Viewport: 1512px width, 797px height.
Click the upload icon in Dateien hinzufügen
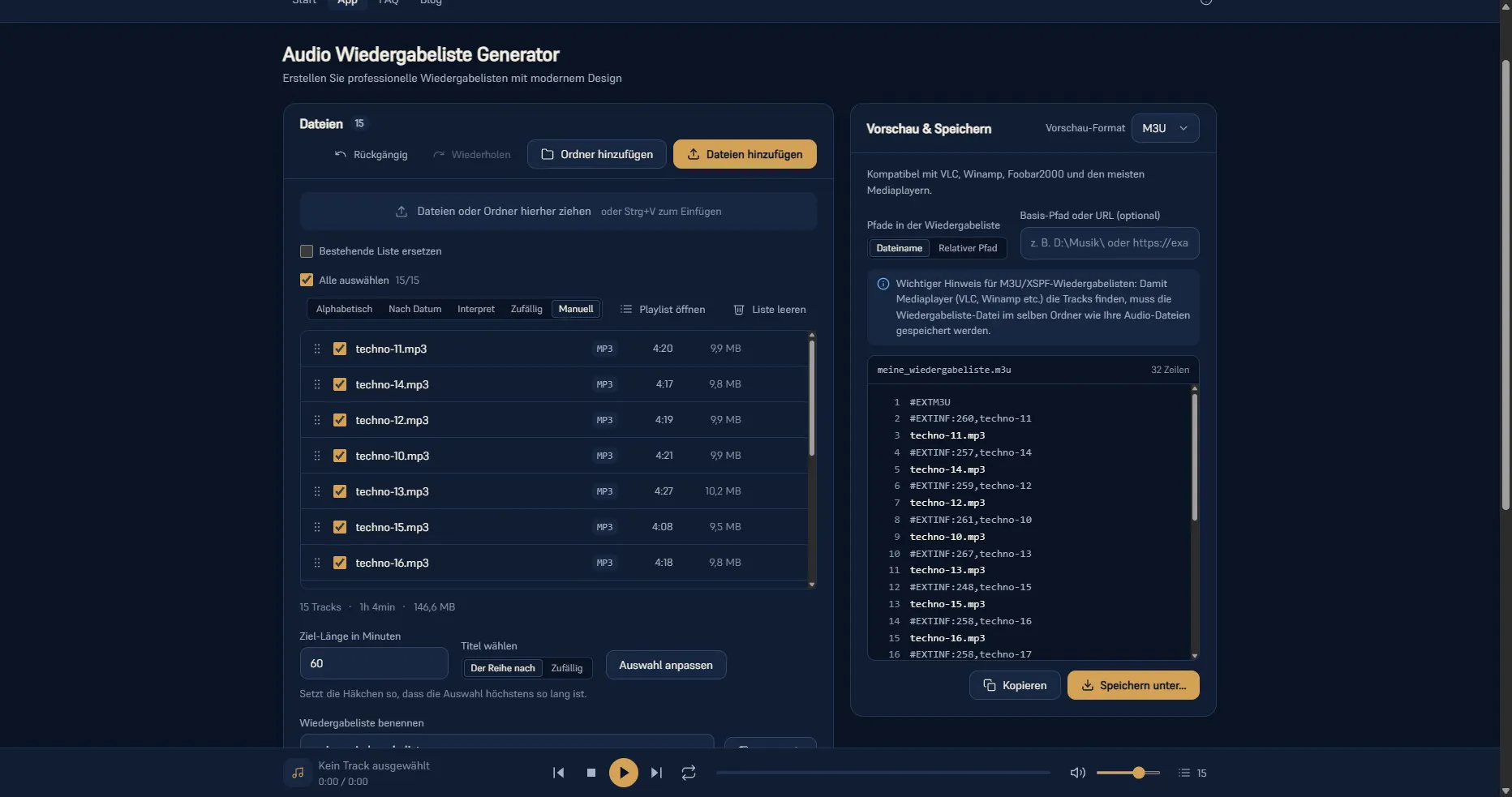tap(694, 154)
